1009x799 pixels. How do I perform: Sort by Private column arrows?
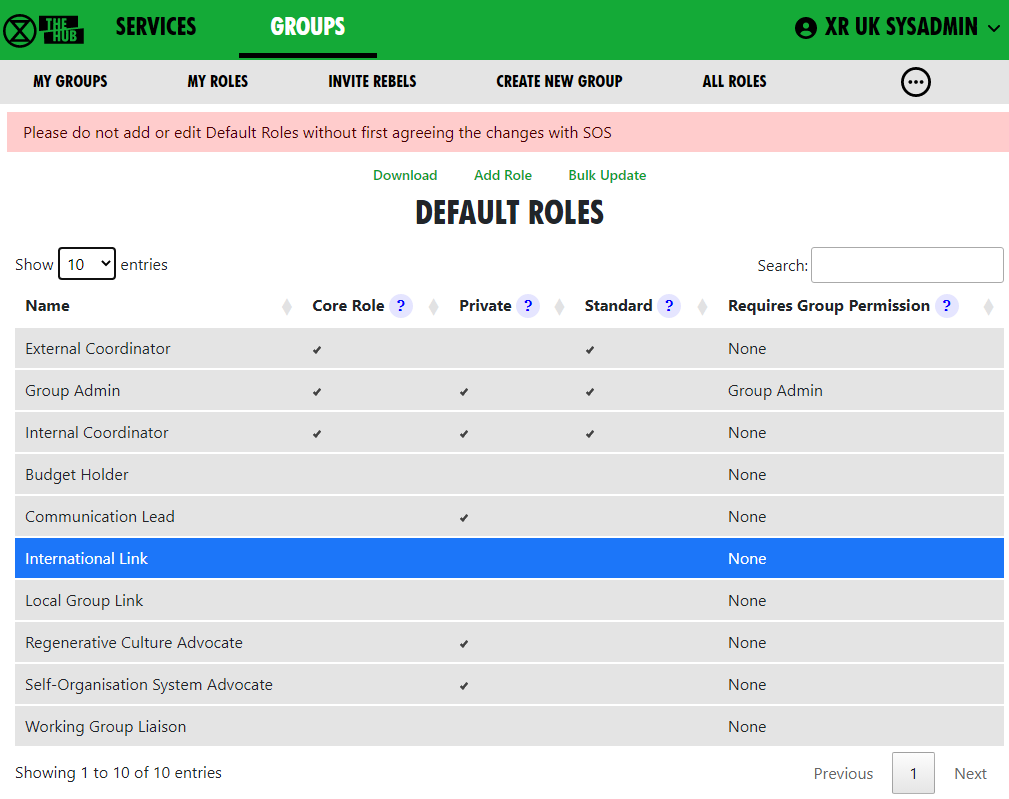tap(560, 307)
